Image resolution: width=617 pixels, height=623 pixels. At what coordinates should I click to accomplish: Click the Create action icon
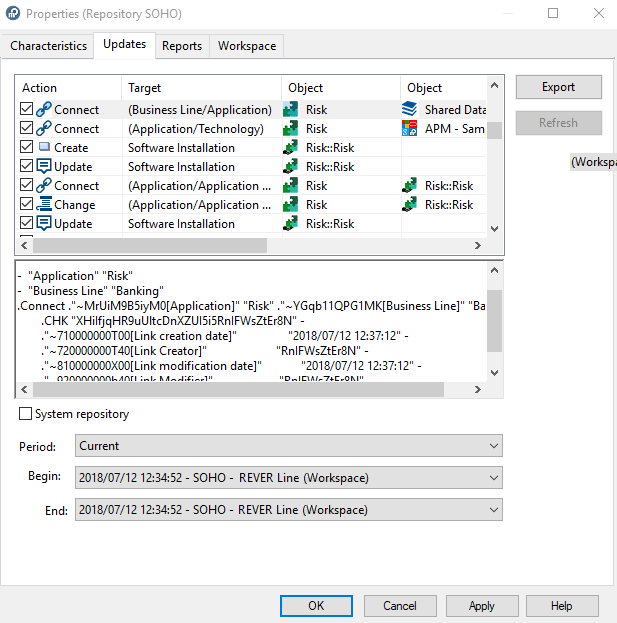44,148
